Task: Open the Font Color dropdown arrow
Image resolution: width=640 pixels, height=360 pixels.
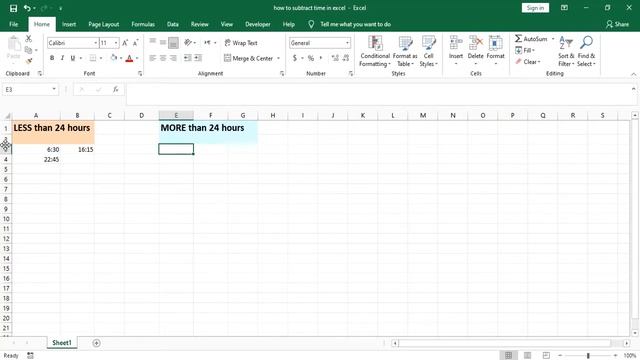Action: 137,58
